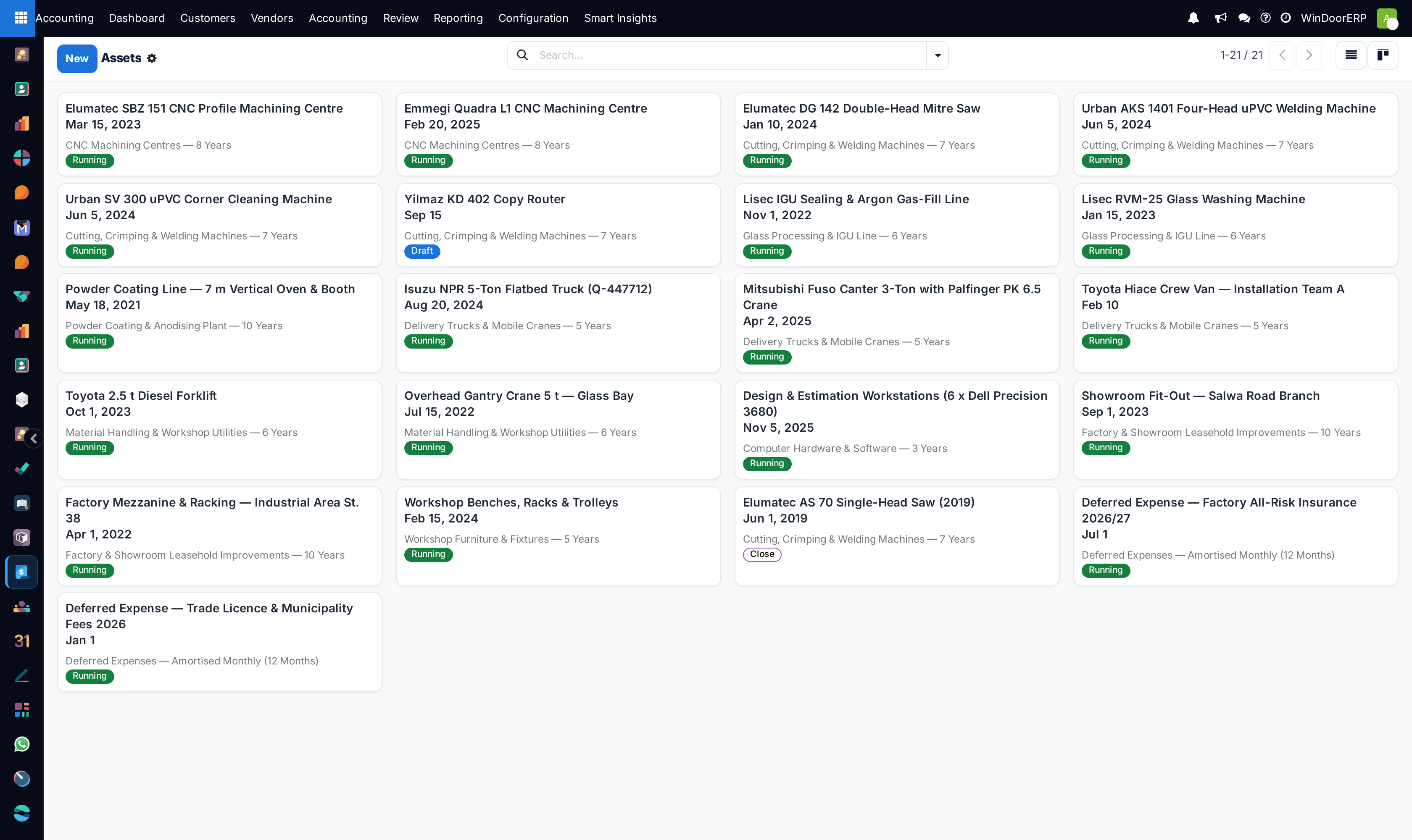Open the Smart Insights menu
1412x840 pixels.
coord(620,18)
